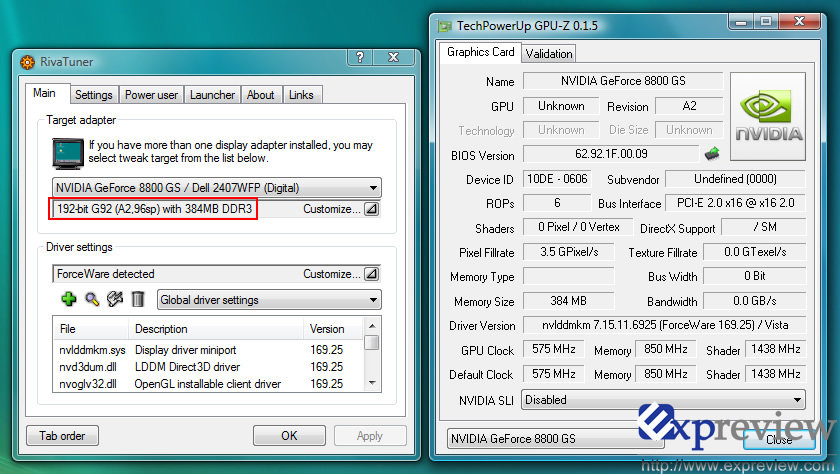The width and height of the screenshot is (840, 474).
Task: Click the Bus Interface field PCI-E 2.0 x16
Action: tap(735, 203)
